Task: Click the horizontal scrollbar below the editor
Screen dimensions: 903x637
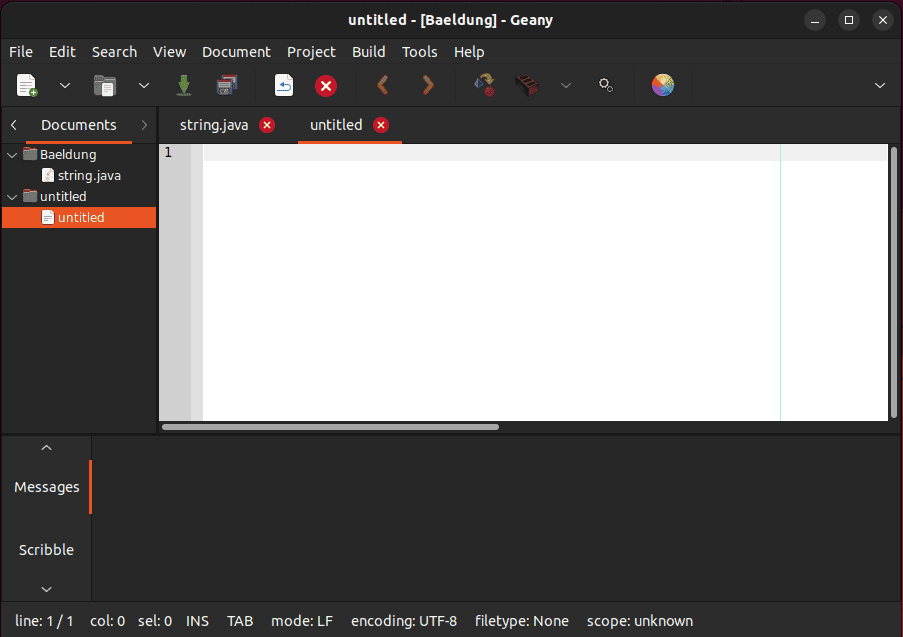Action: coord(330,427)
